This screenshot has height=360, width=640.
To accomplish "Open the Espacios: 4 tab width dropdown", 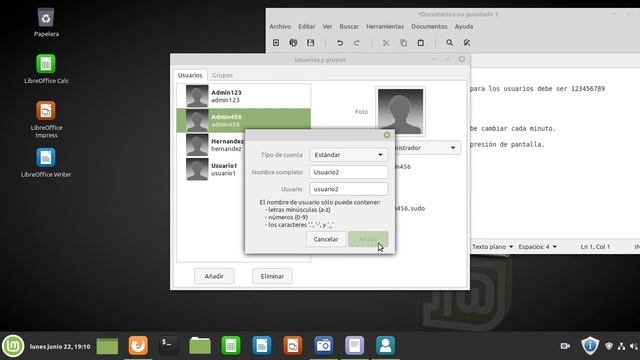I will tap(537, 247).
